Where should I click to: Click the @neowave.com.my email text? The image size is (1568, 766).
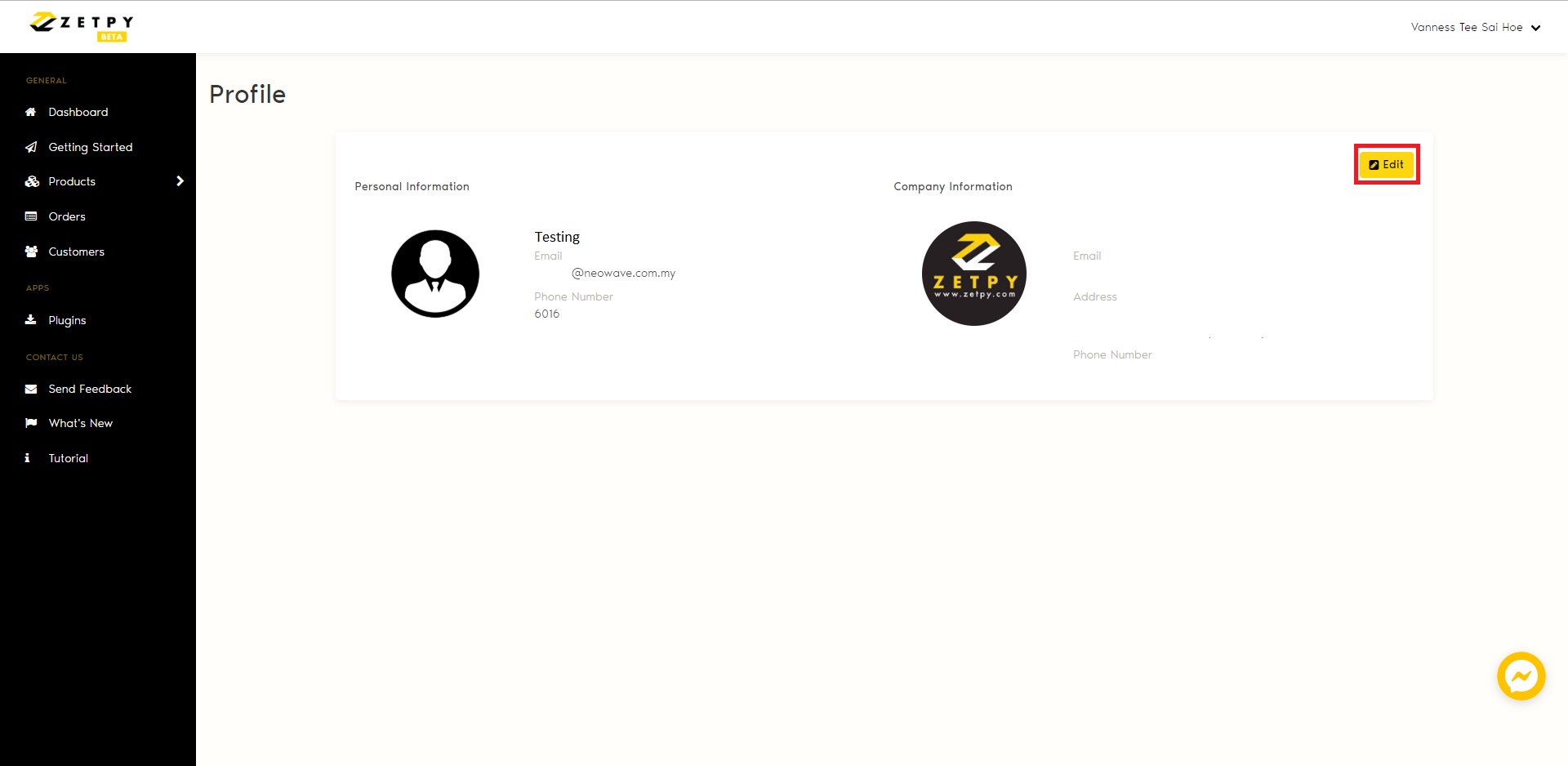click(x=624, y=273)
